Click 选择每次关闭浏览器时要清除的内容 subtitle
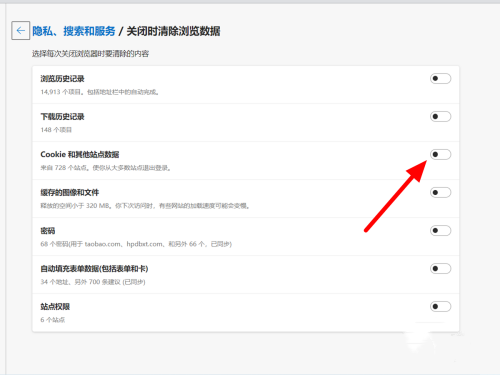Screen dimensions: 500x375 tap(90, 54)
